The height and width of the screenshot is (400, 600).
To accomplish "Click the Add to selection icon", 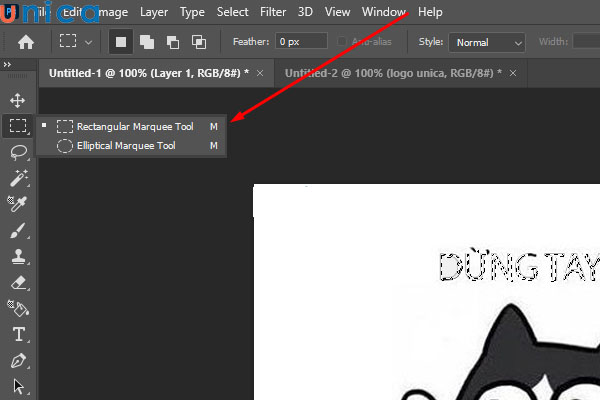I will [x=147, y=42].
